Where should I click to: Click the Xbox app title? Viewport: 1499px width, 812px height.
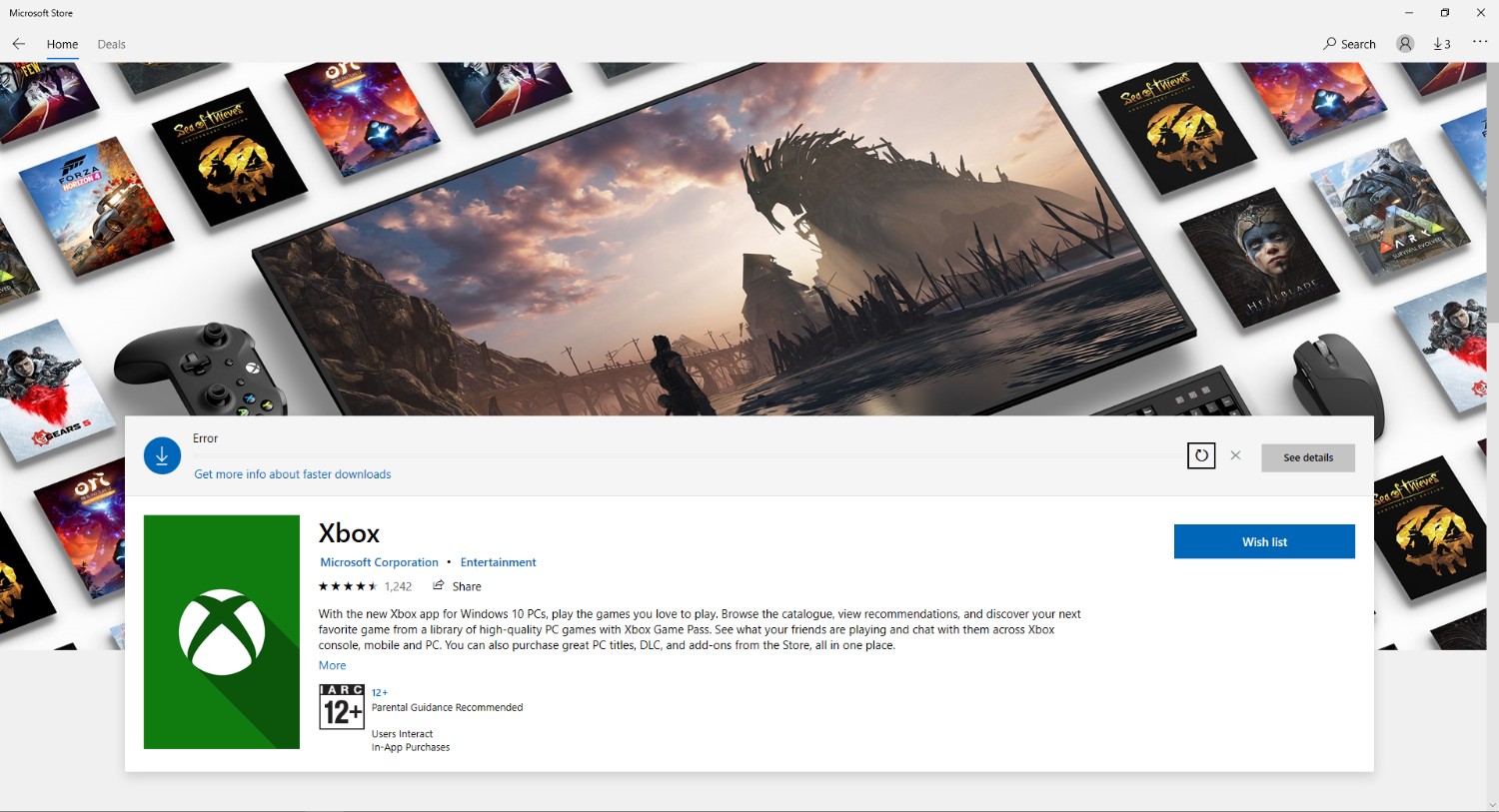click(350, 533)
